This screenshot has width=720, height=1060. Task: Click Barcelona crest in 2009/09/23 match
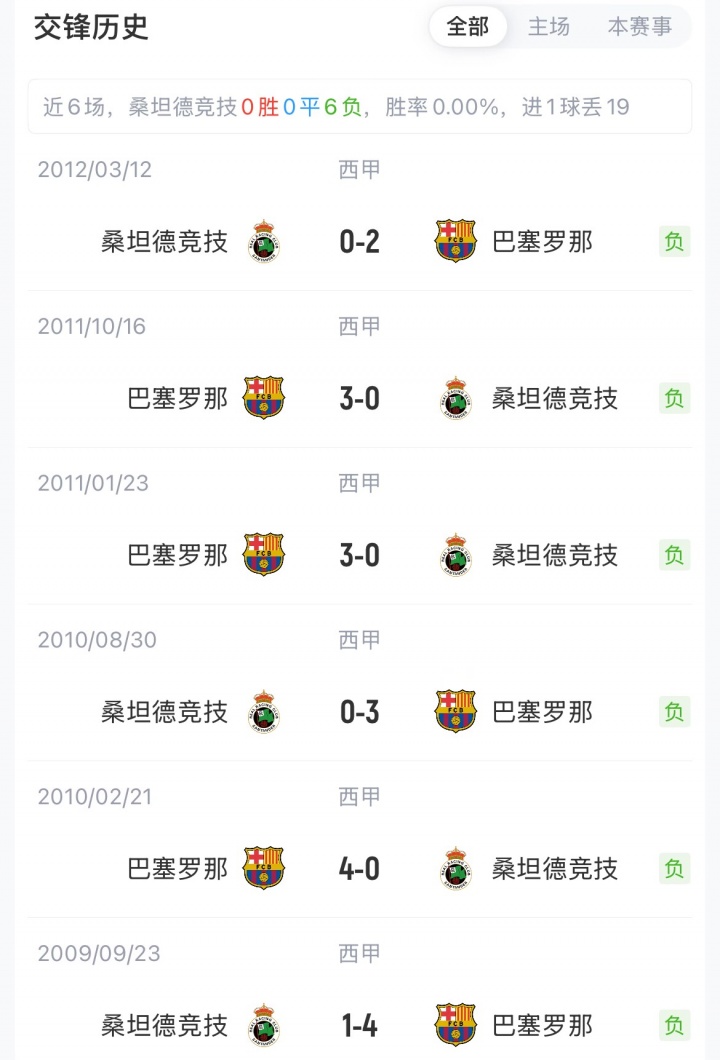click(x=456, y=1025)
